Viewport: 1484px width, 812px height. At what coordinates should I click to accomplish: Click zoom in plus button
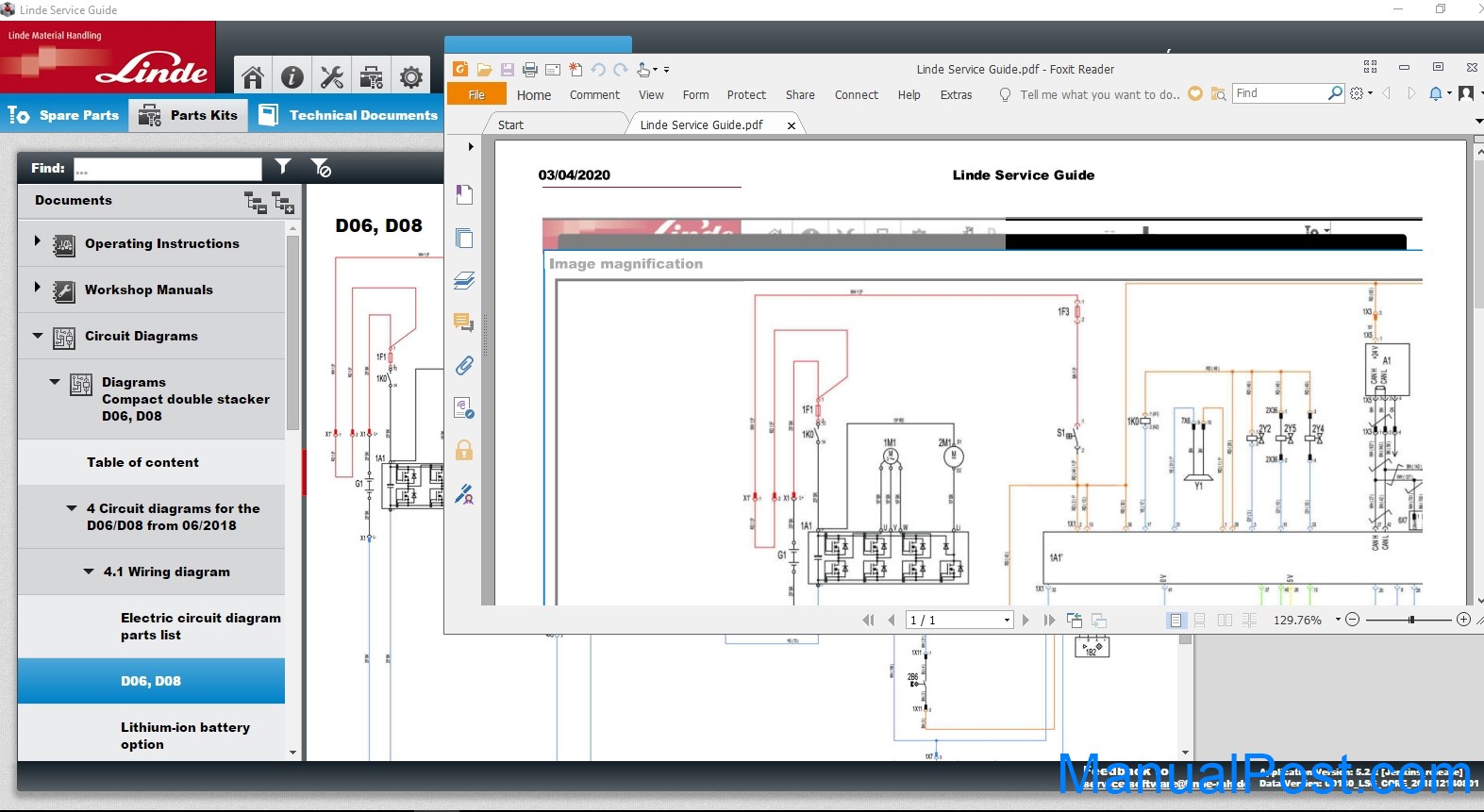[x=1463, y=620]
